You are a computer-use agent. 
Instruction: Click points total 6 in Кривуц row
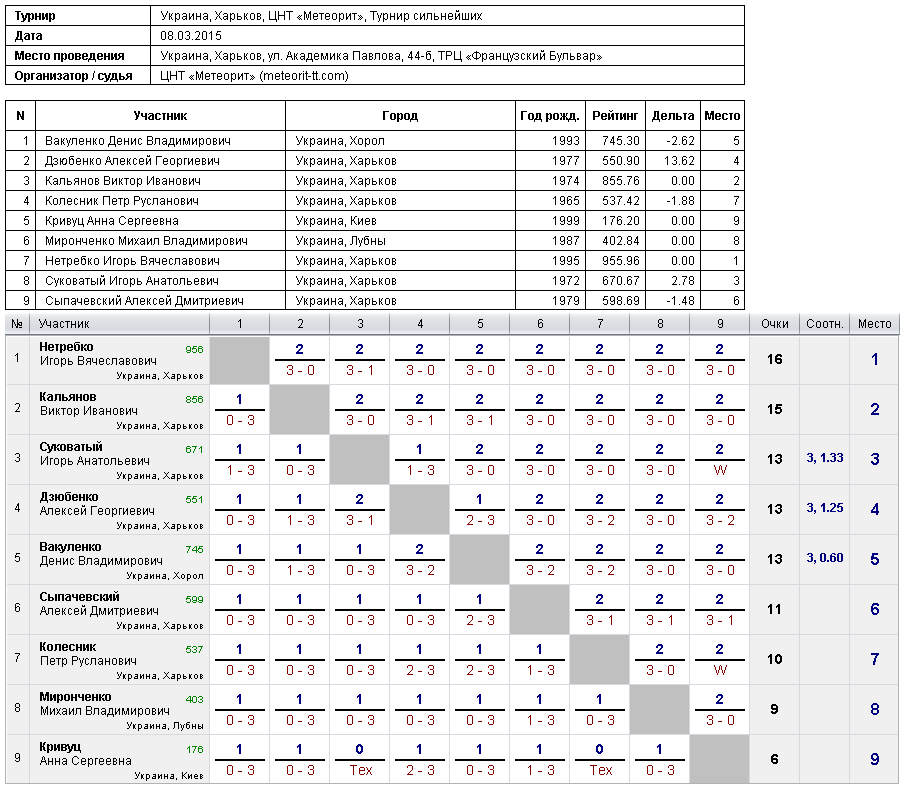coord(774,760)
